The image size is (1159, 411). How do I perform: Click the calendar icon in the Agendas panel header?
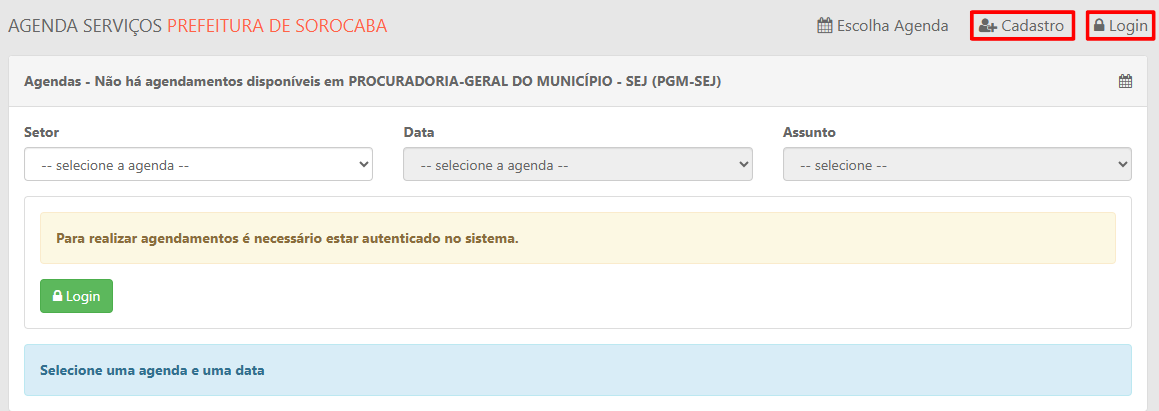coord(1125,82)
